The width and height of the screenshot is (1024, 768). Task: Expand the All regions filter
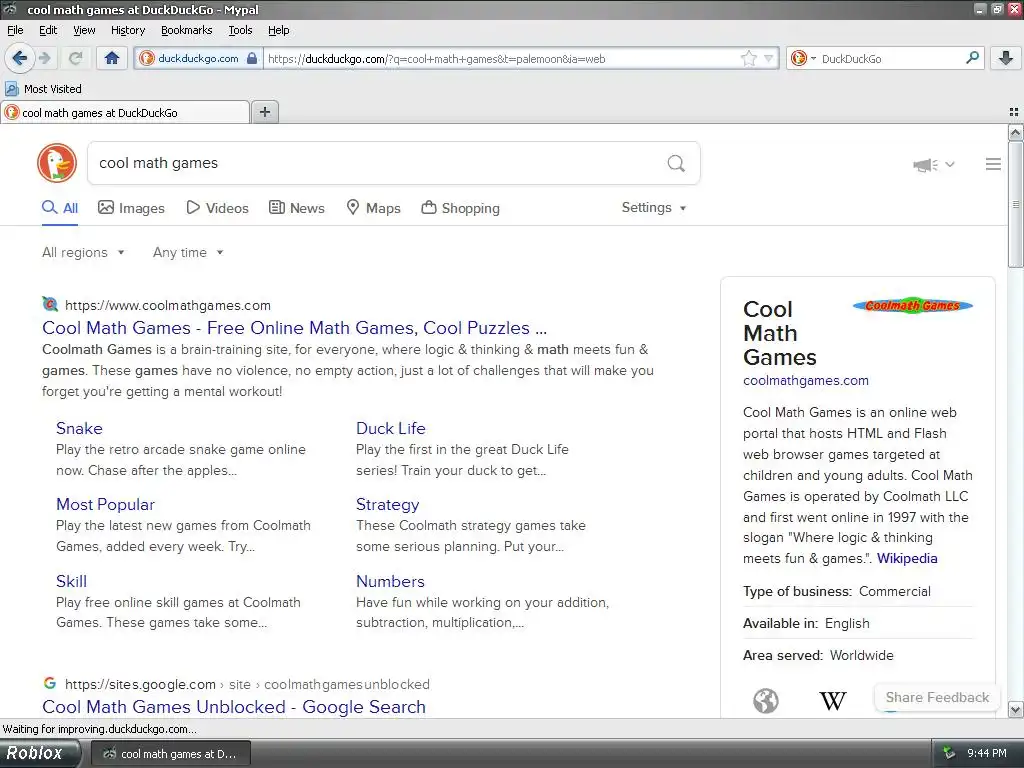point(83,252)
